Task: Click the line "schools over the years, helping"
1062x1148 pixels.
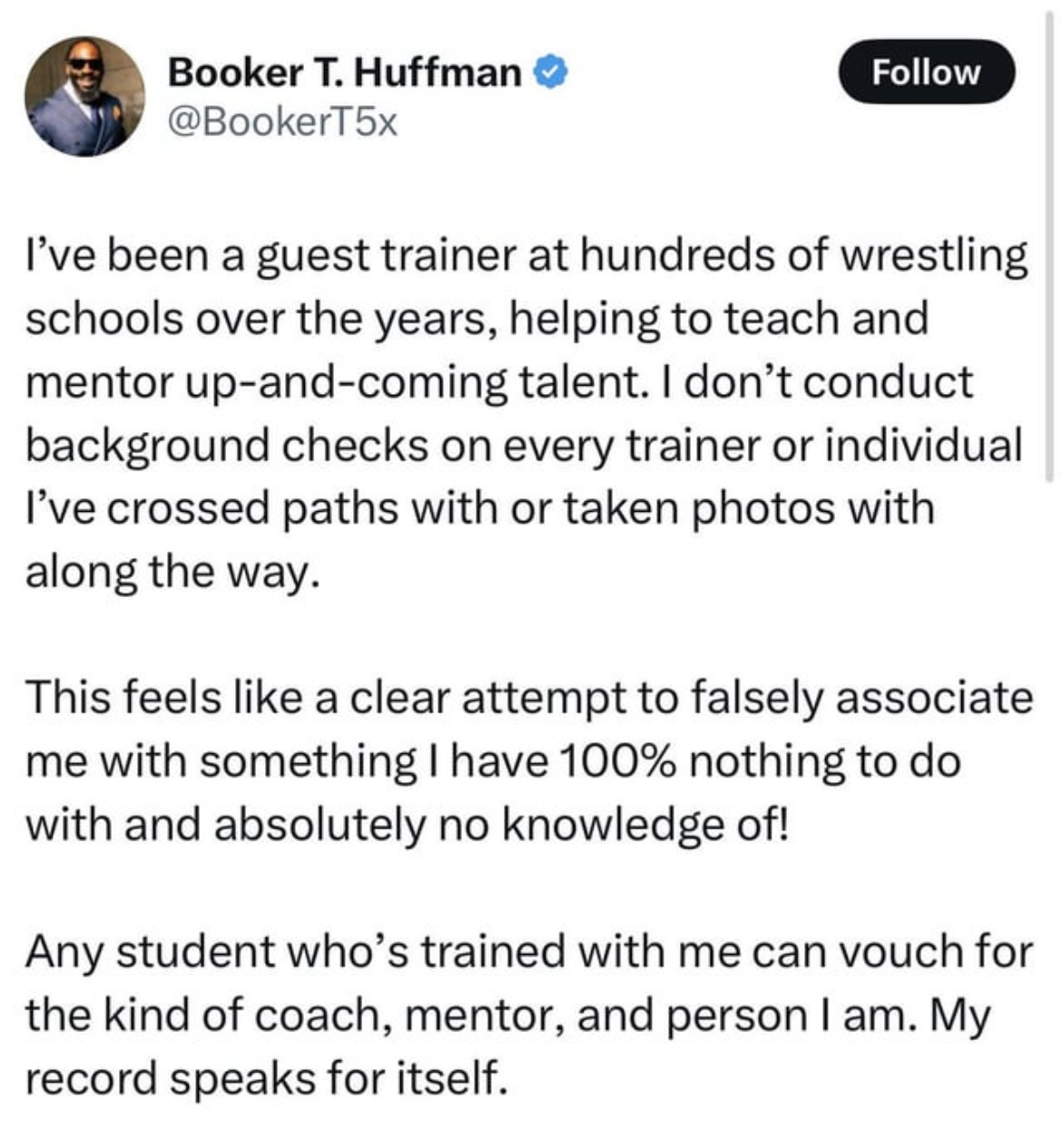Action: coord(477,319)
